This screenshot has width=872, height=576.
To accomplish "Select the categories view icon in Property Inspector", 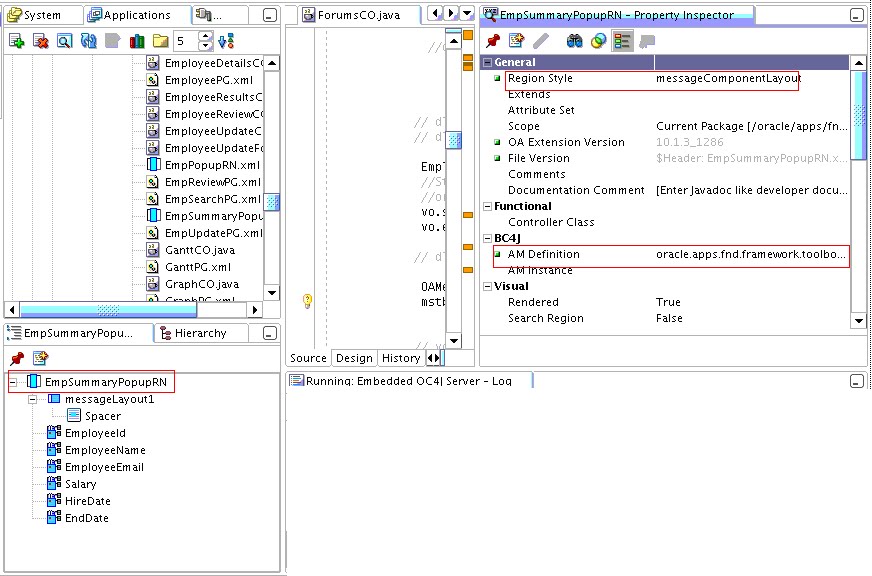I will (624, 41).
